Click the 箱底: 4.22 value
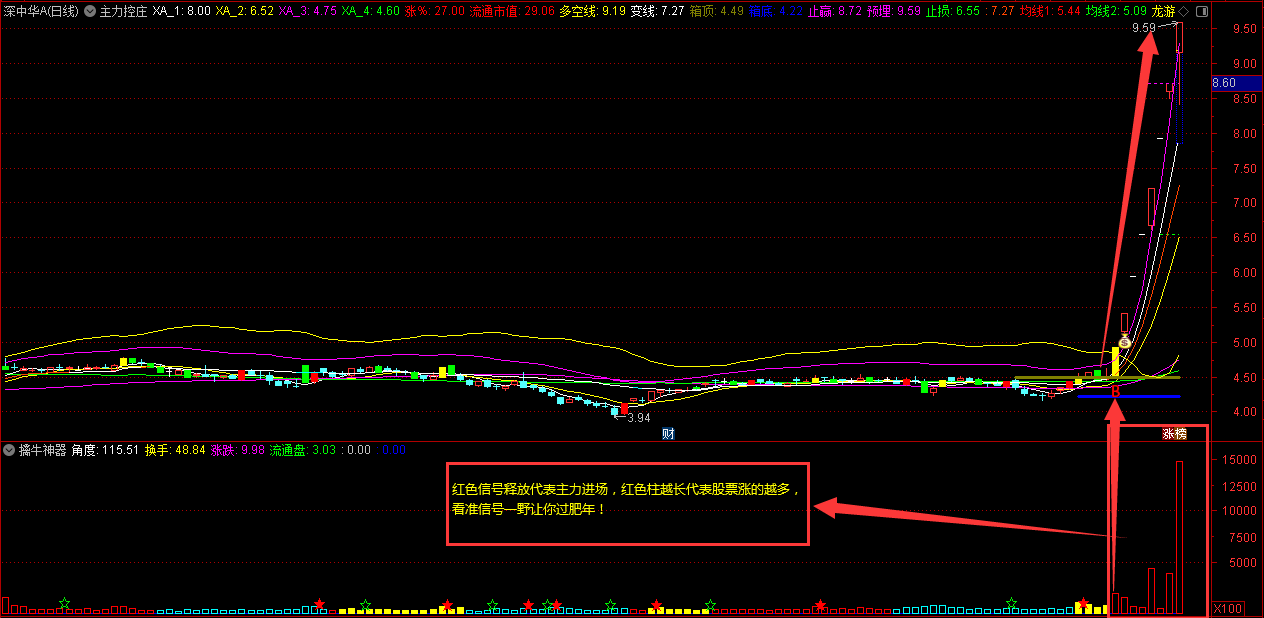 (776, 11)
